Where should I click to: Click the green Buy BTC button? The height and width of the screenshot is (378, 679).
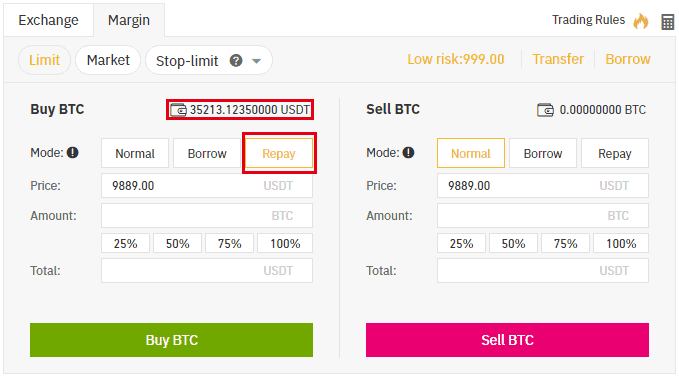(x=171, y=340)
